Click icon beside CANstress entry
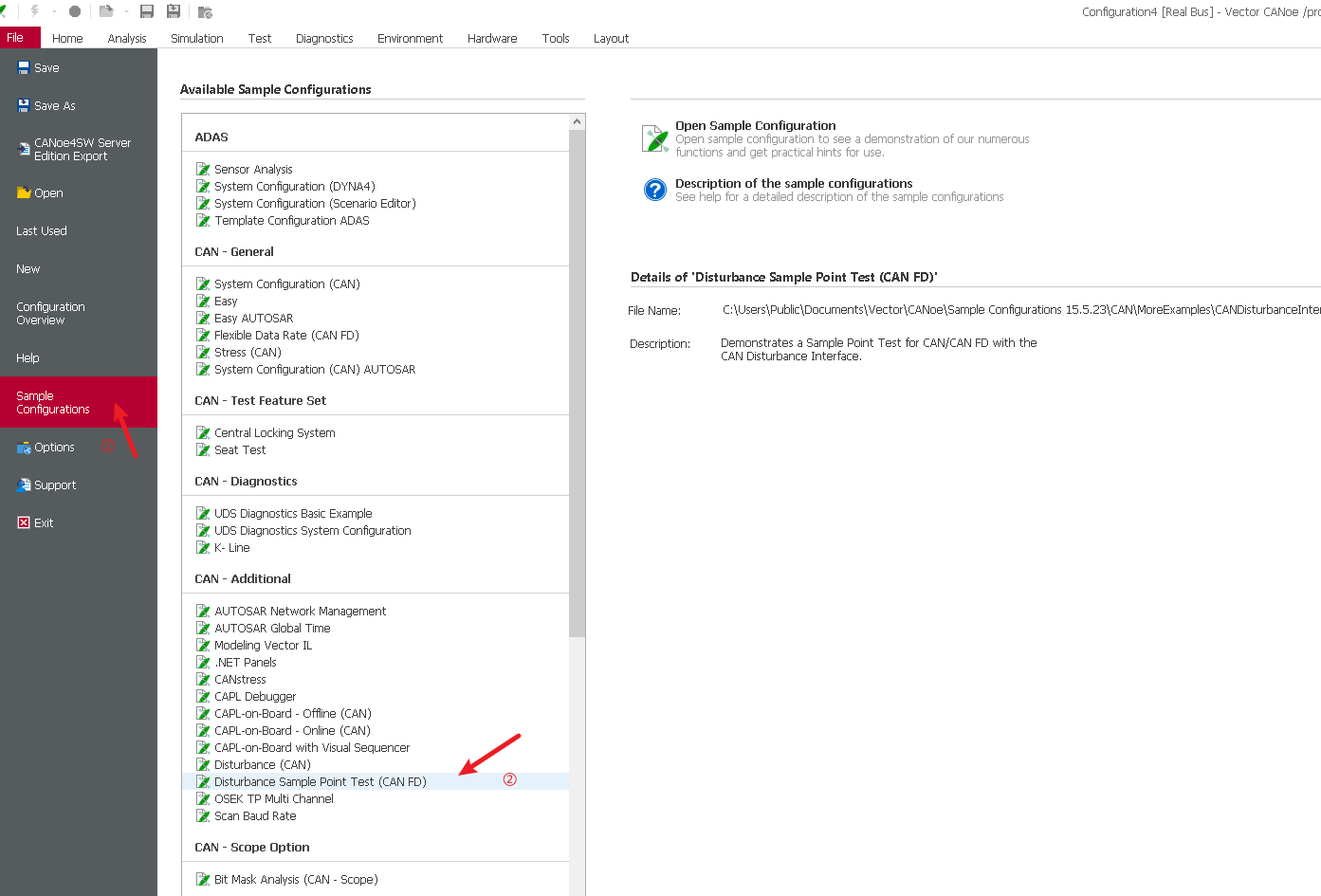1321x896 pixels. point(203,680)
